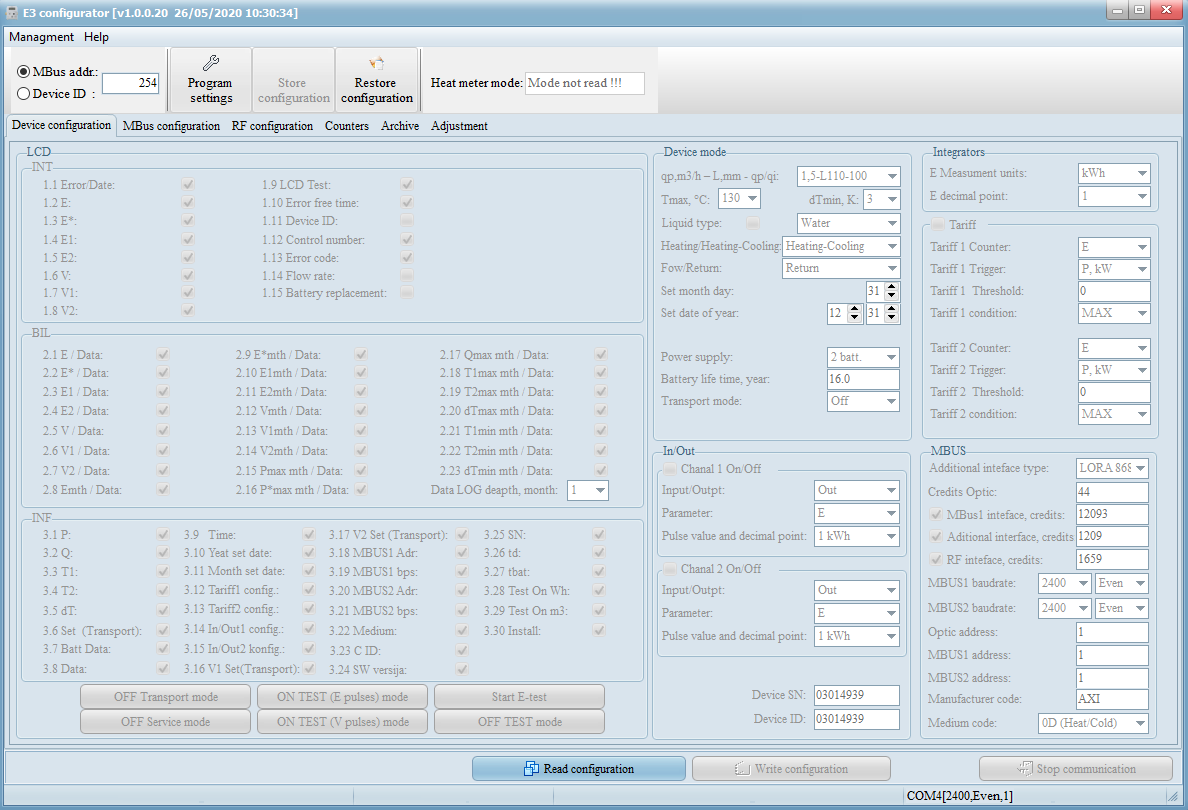Click the Store configuration toolbar button
1188x810 pixels.
point(293,81)
